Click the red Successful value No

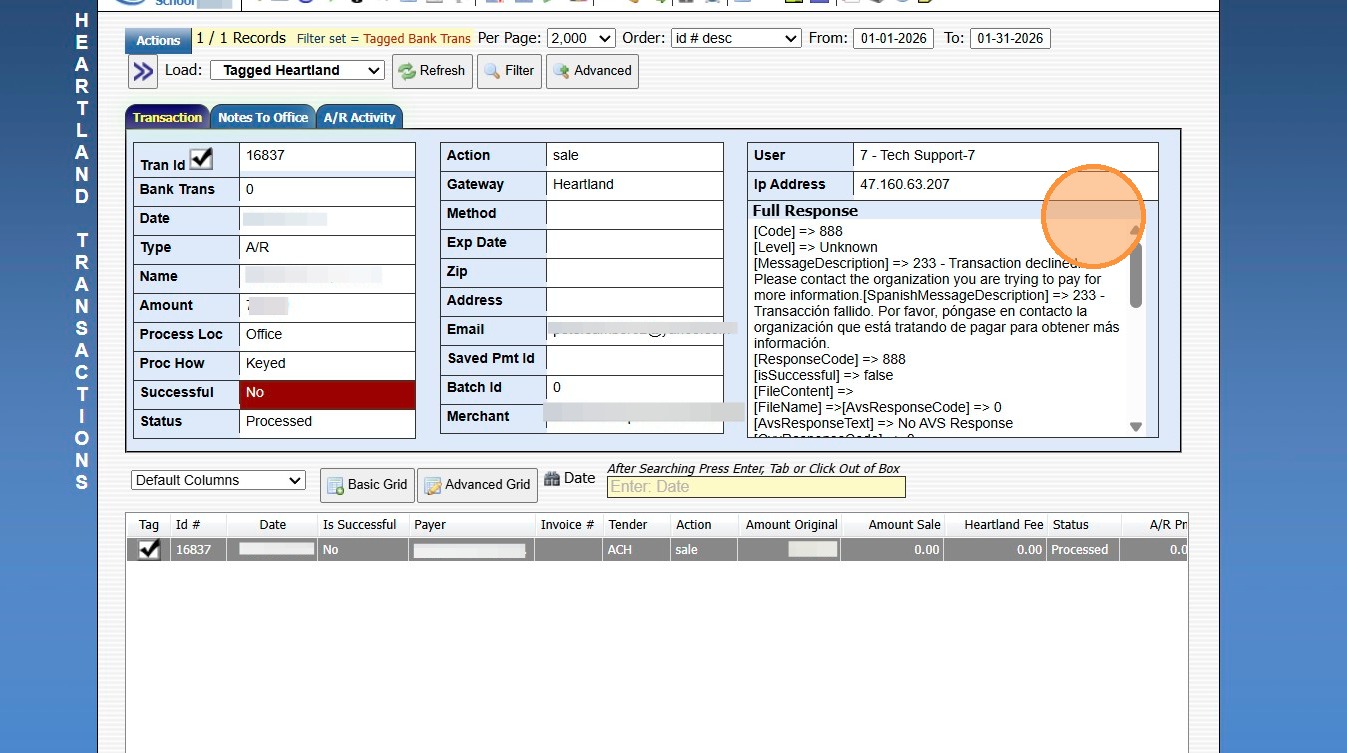click(x=327, y=394)
